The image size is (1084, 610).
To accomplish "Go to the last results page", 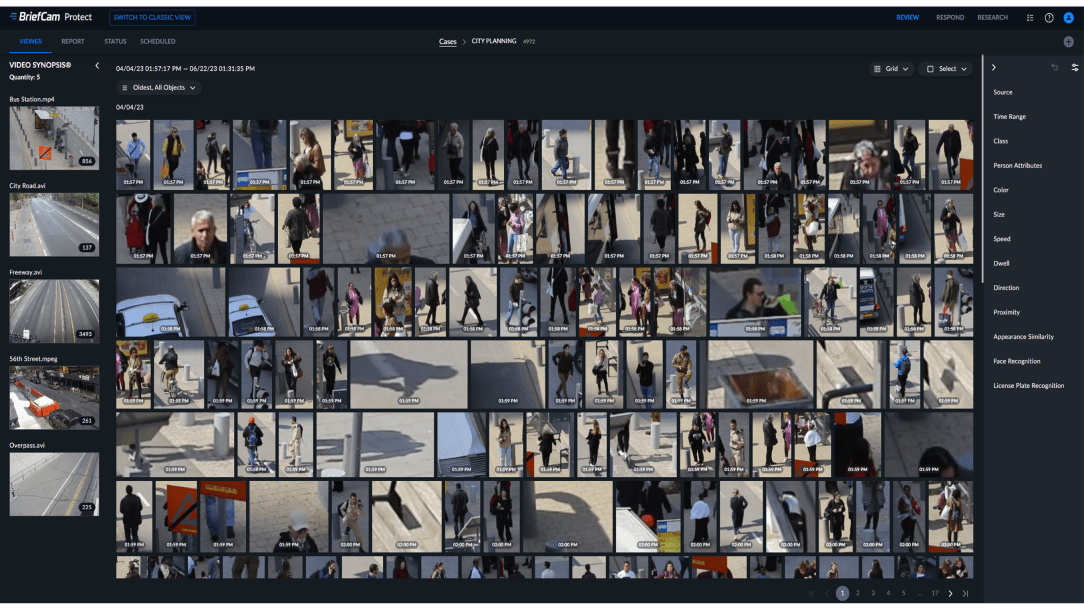I will coord(965,594).
